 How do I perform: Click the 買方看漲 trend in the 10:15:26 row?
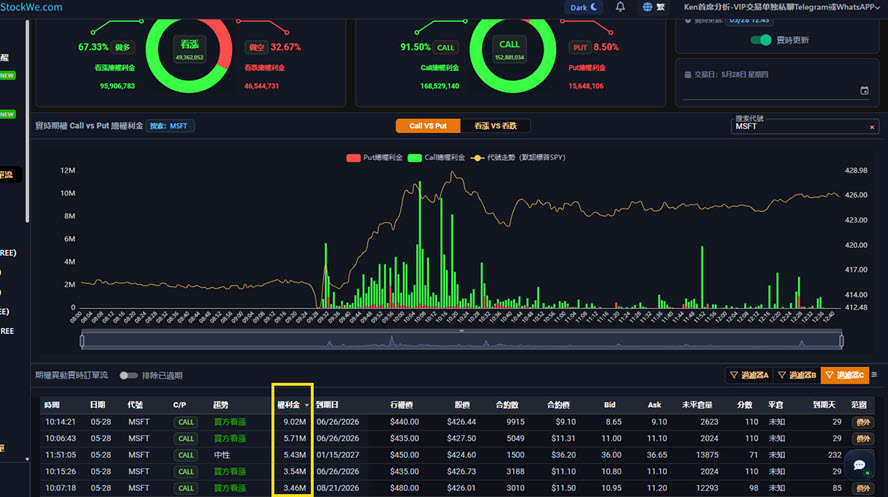(230, 471)
